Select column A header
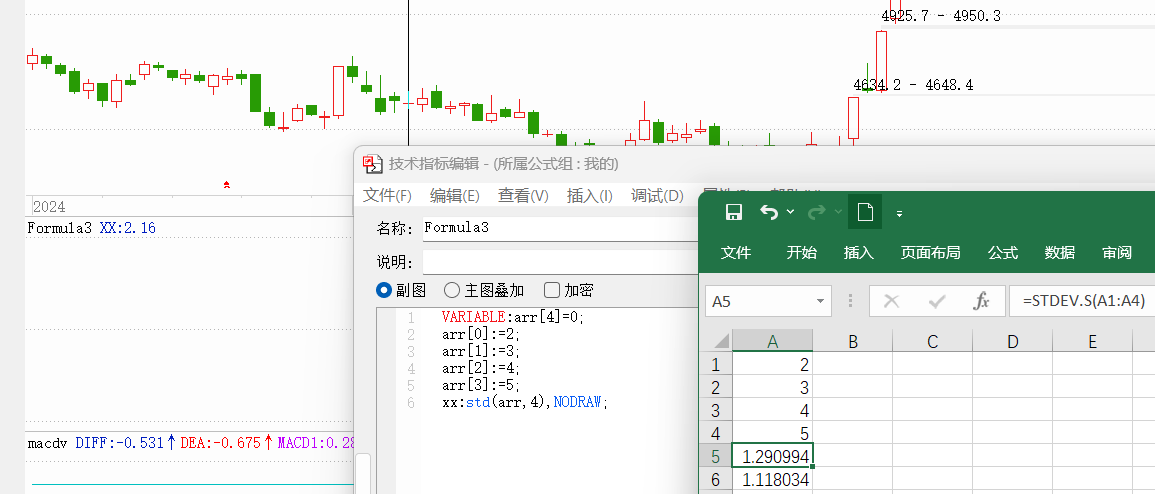The width and height of the screenshot is (1155, 494). point(773,341)
